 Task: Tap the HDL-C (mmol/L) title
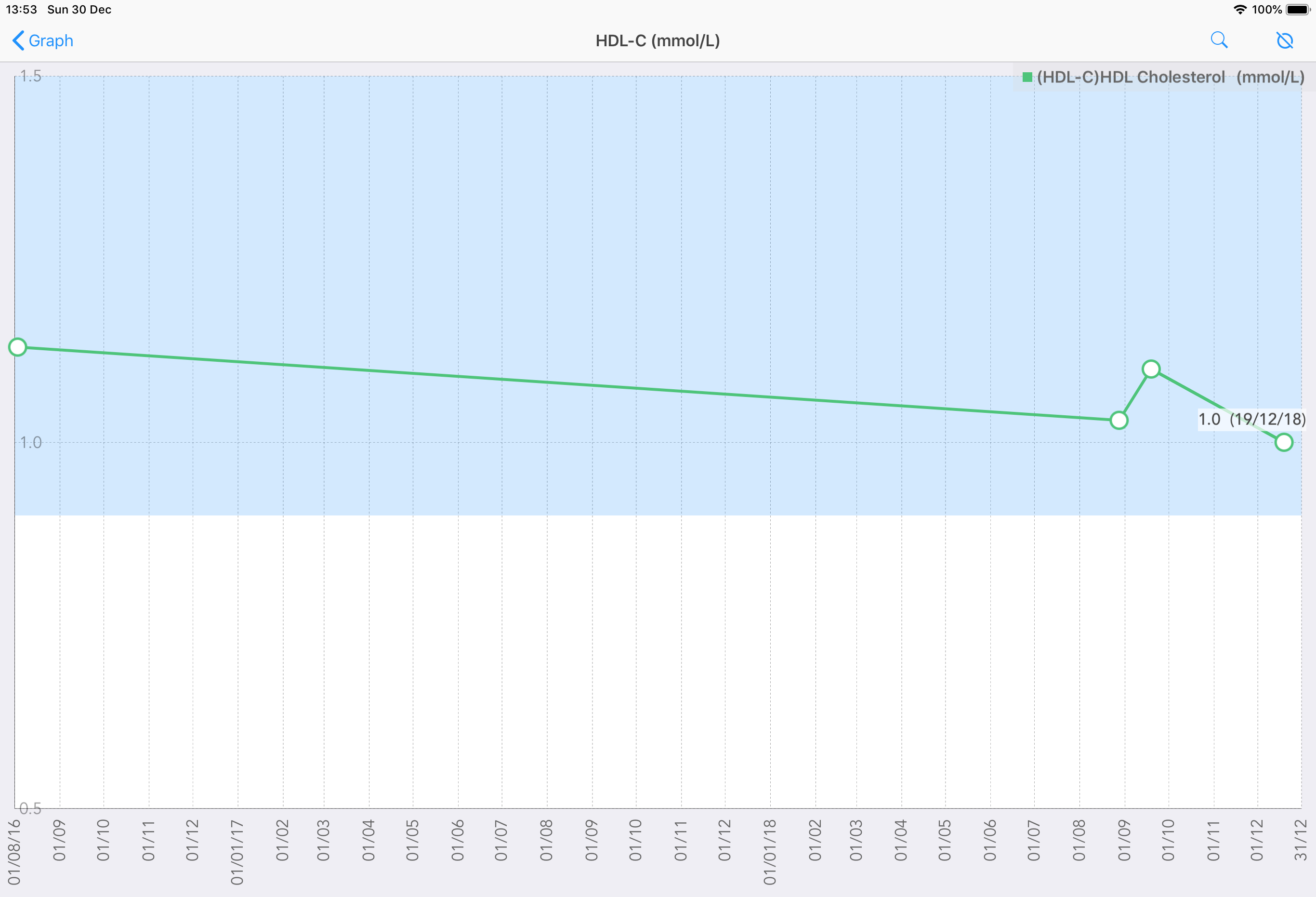[658, 41]
